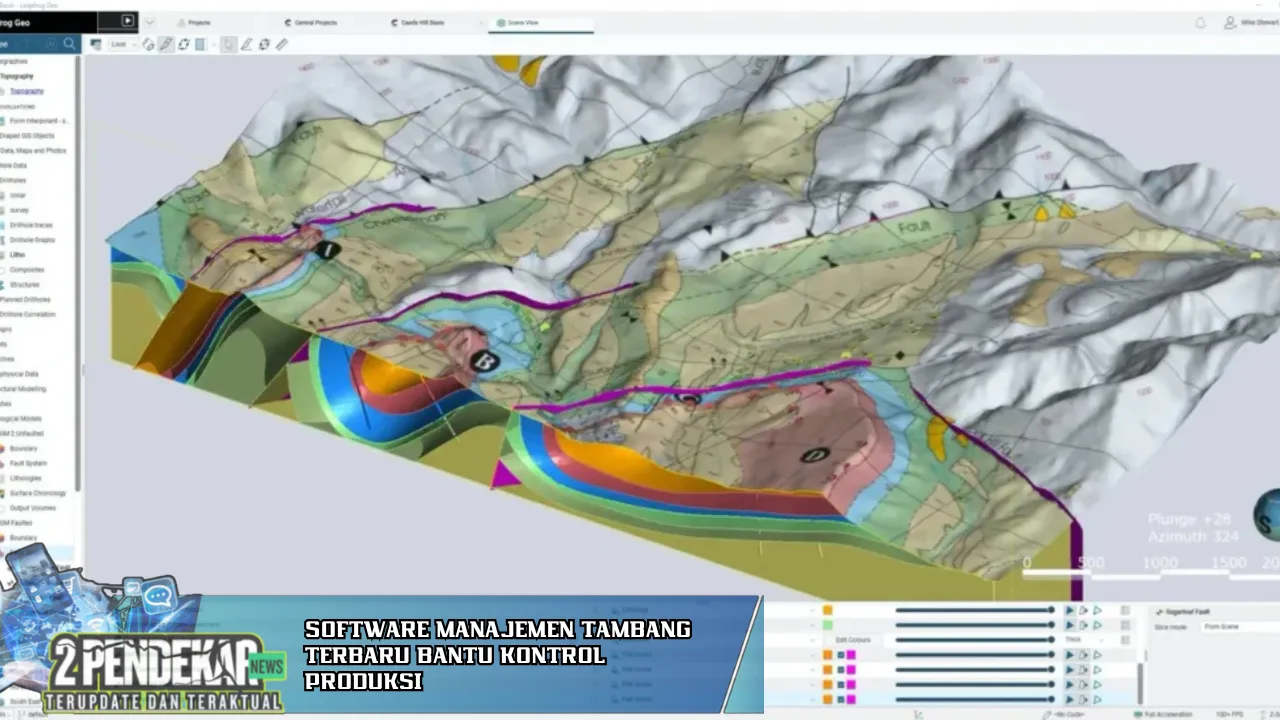Click the Edit Colours button
This screenshot has width=1280, height=720.
pyautogui.click(x=853, y=640)
